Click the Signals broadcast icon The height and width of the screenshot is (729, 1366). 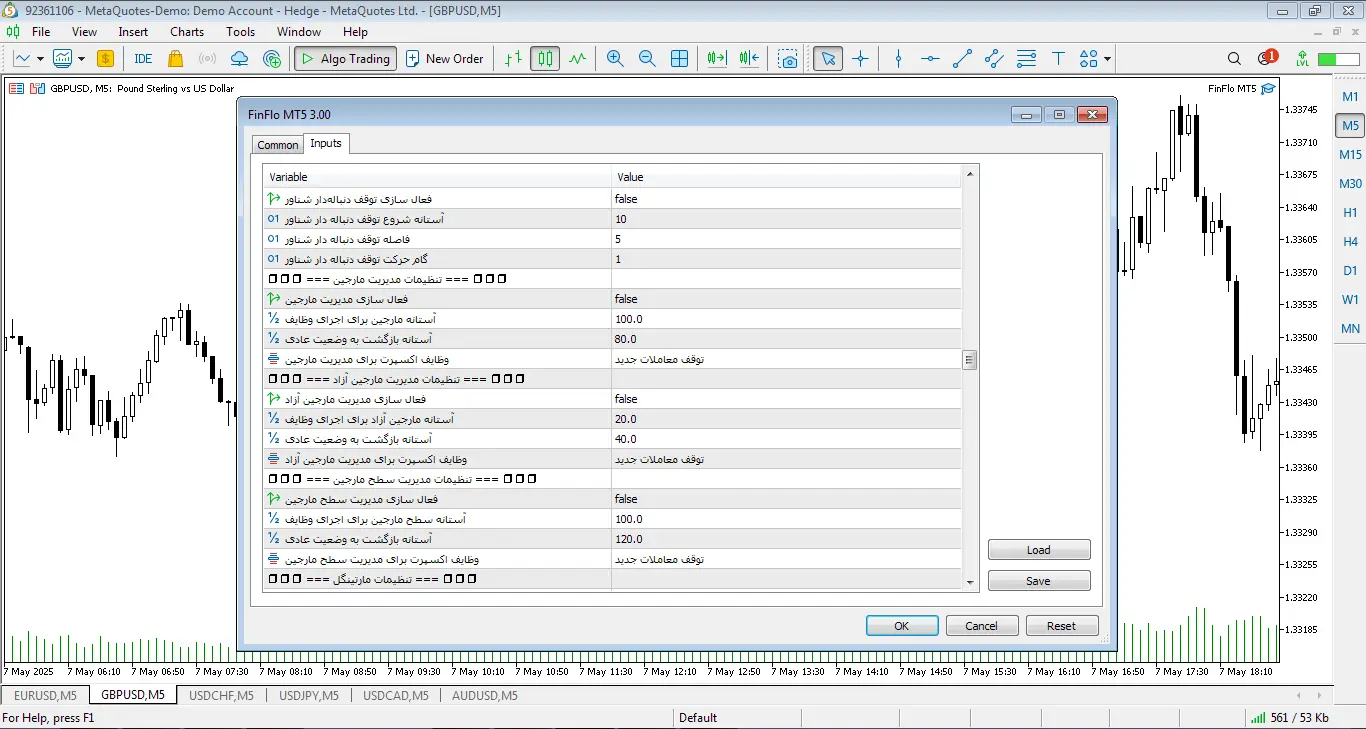coord(207,59)
